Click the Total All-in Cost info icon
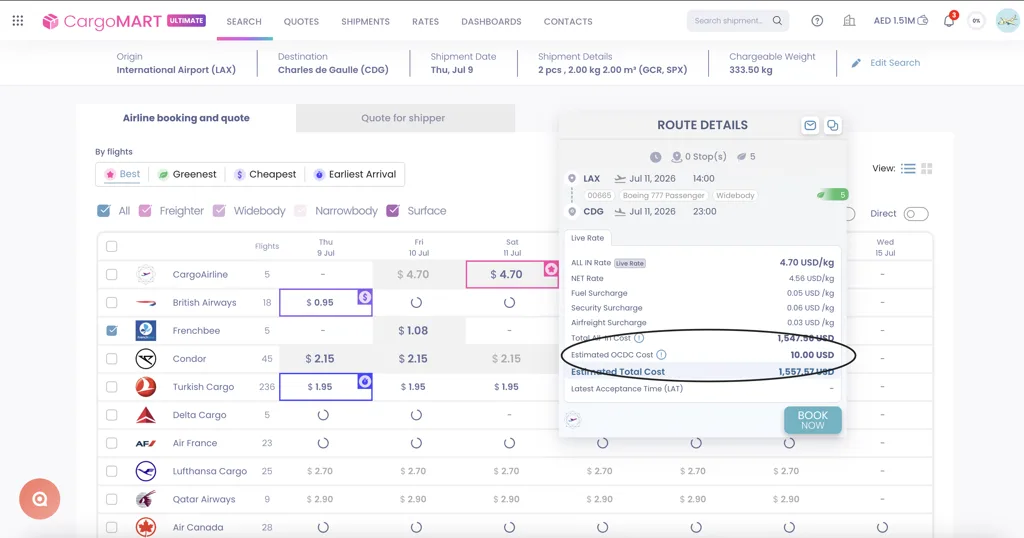This screenshot has width=1024, height=538. [x=639, y=338]
